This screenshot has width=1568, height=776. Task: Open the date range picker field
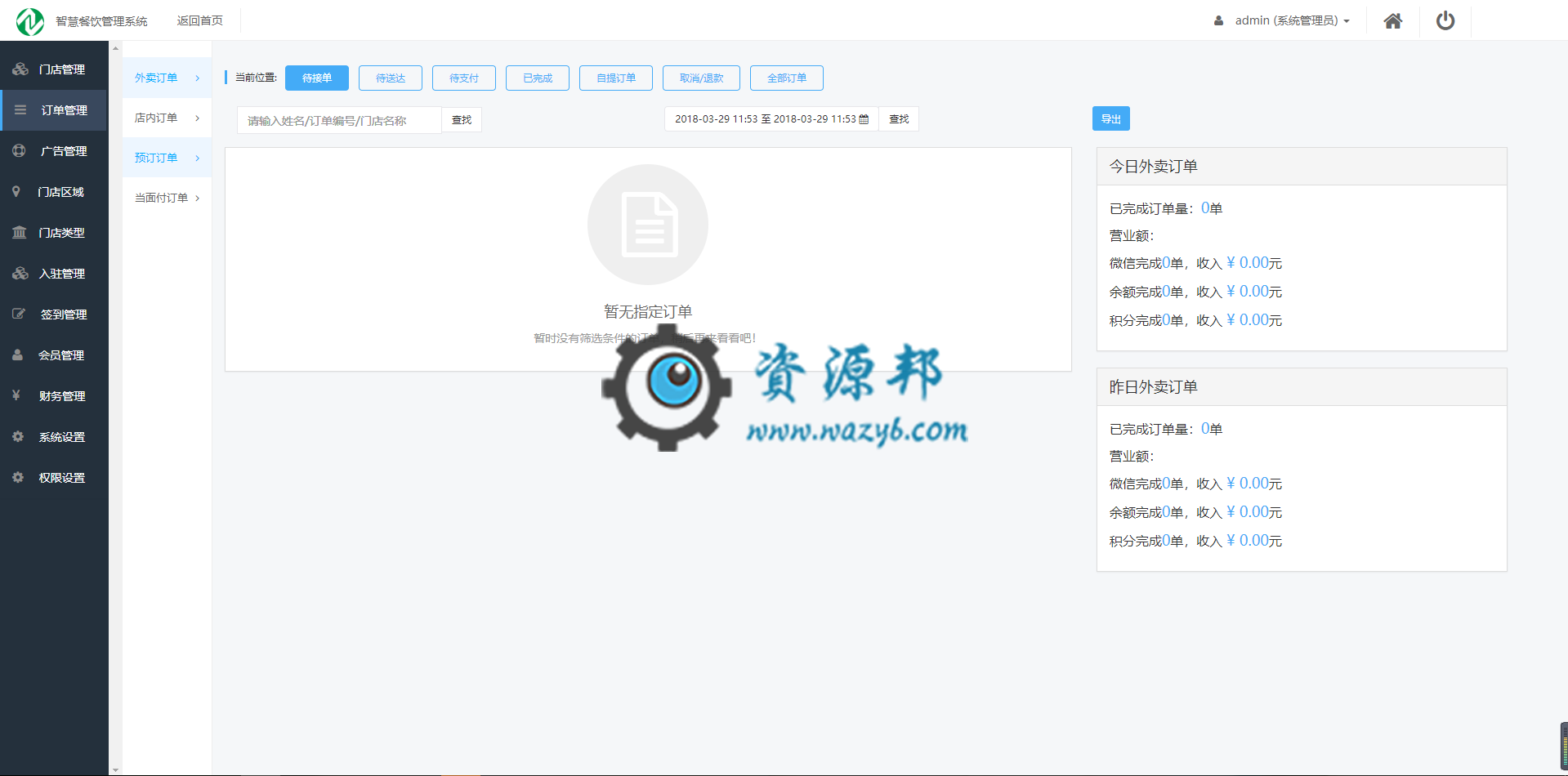click(771, 119)
